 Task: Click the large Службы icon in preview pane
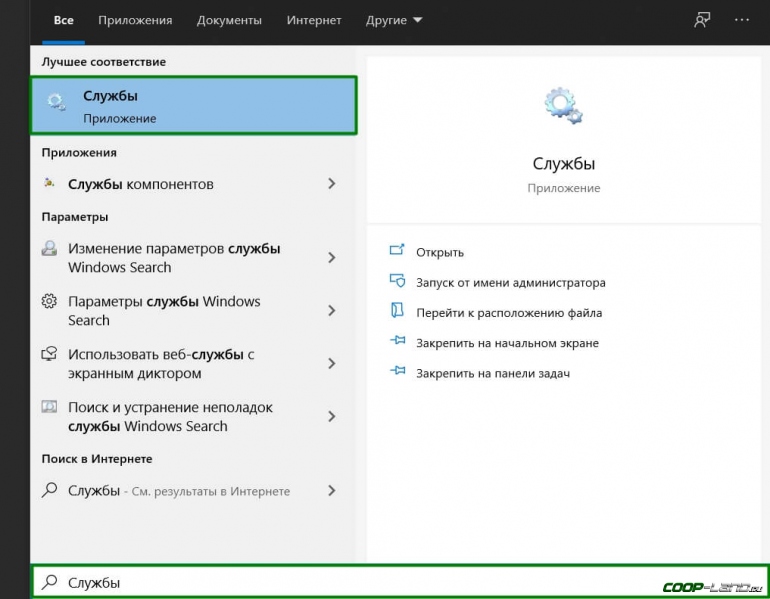(x=563, y=107)
